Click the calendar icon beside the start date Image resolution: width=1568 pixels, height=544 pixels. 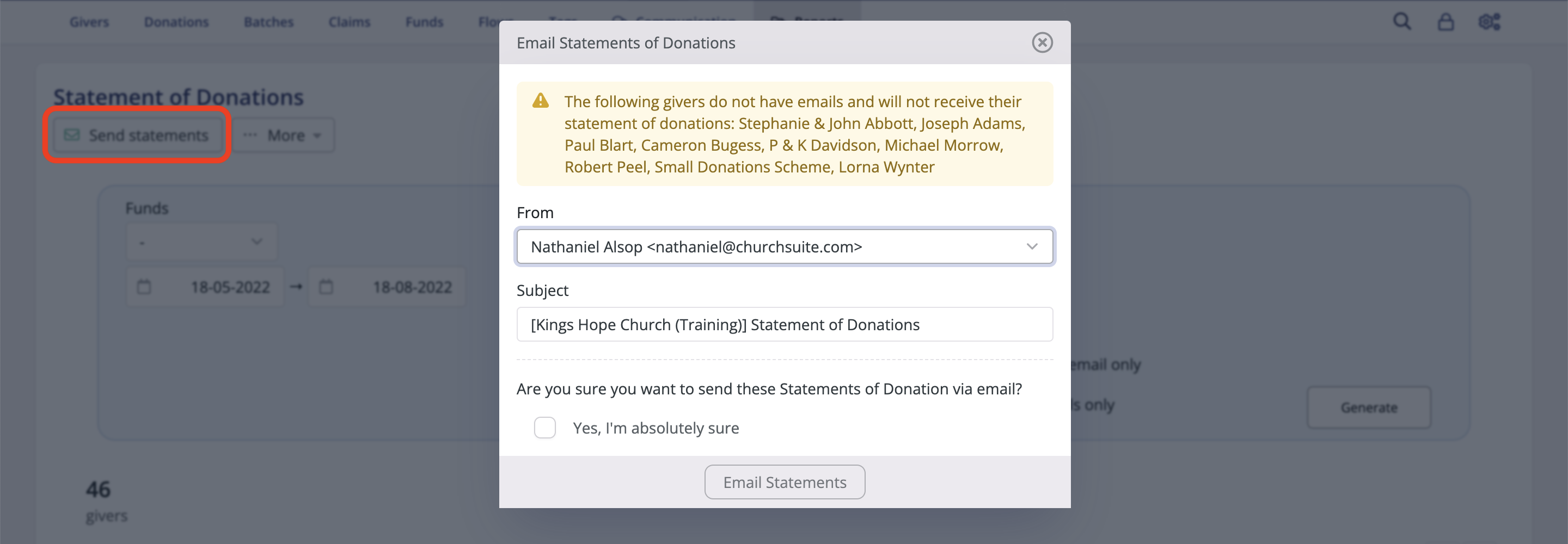pyautogui.click(x=145, y=286)
